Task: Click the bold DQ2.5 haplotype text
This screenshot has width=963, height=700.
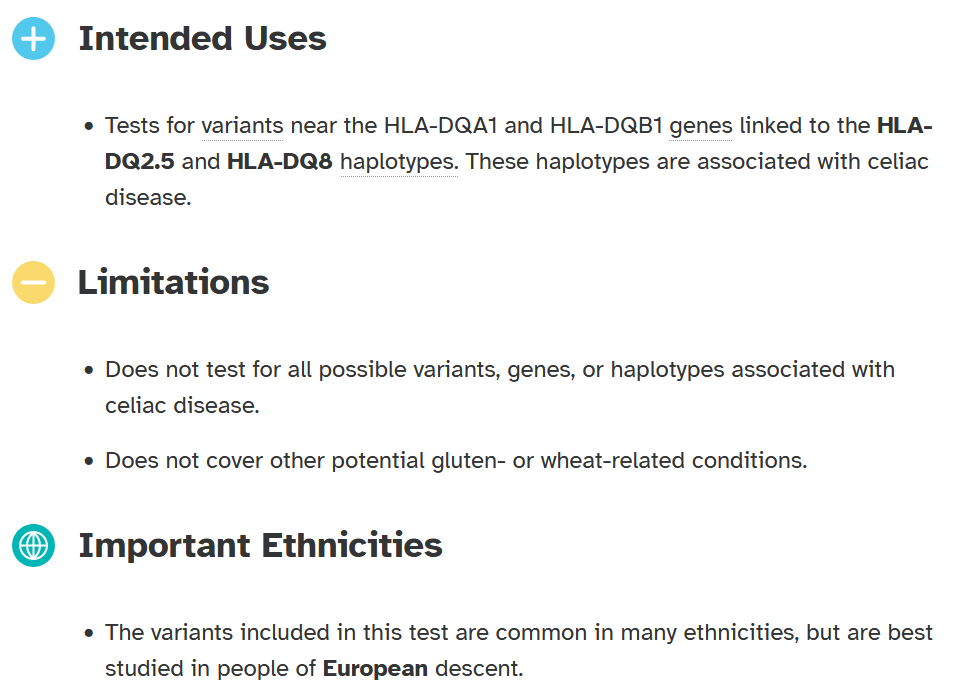Action: click(x=139, y=162)
